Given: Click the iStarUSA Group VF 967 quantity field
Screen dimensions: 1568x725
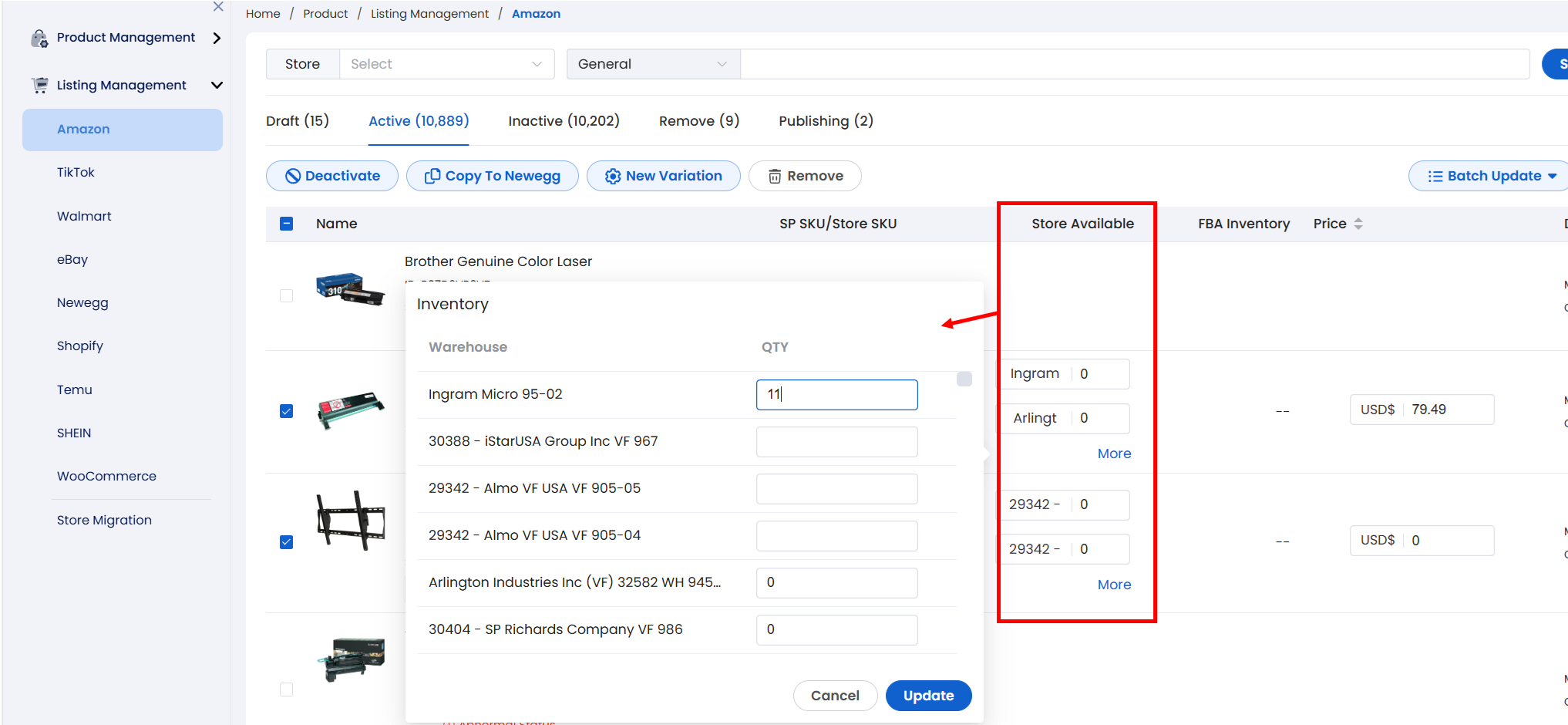Looking at the screenshot, I should [837, 442].
